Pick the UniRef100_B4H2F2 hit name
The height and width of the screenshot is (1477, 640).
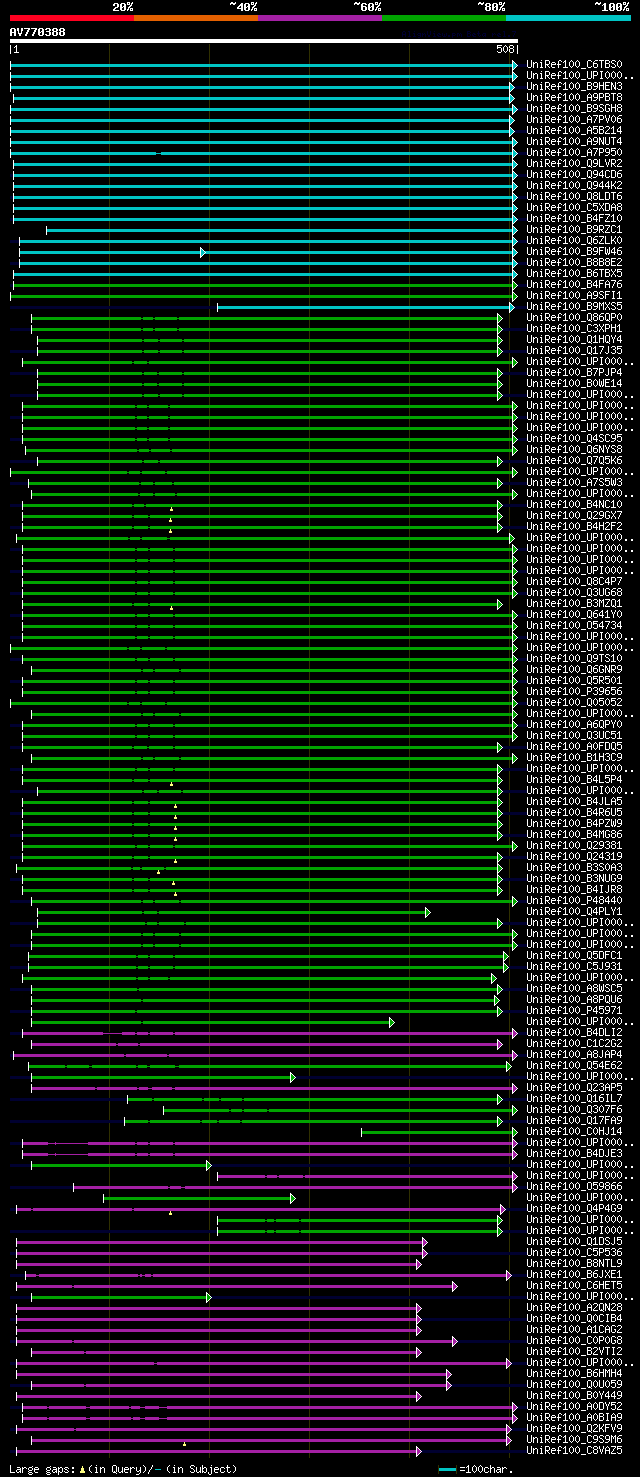[573, 527]
